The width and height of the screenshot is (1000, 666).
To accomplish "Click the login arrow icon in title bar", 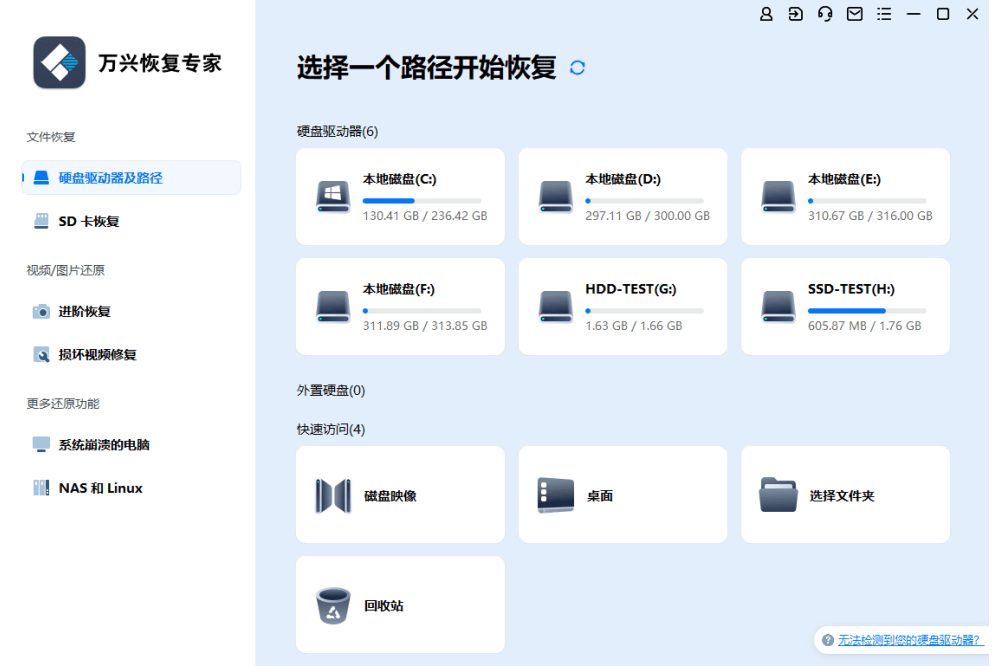I will [795, 14].
